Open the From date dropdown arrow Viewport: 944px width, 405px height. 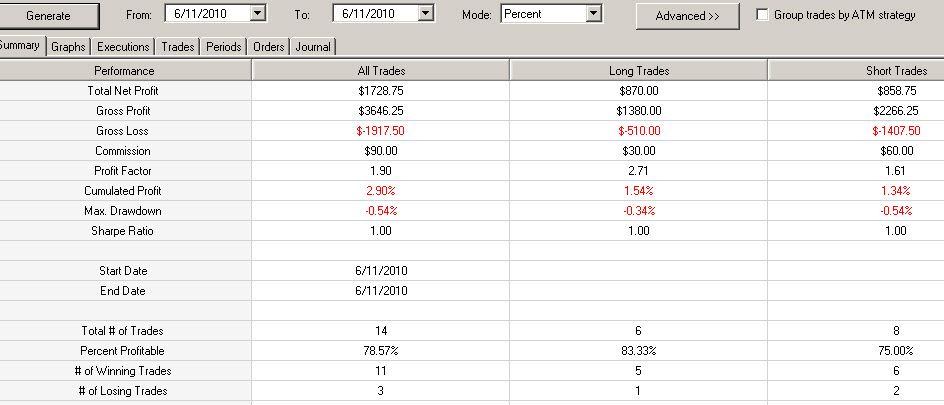258,13
